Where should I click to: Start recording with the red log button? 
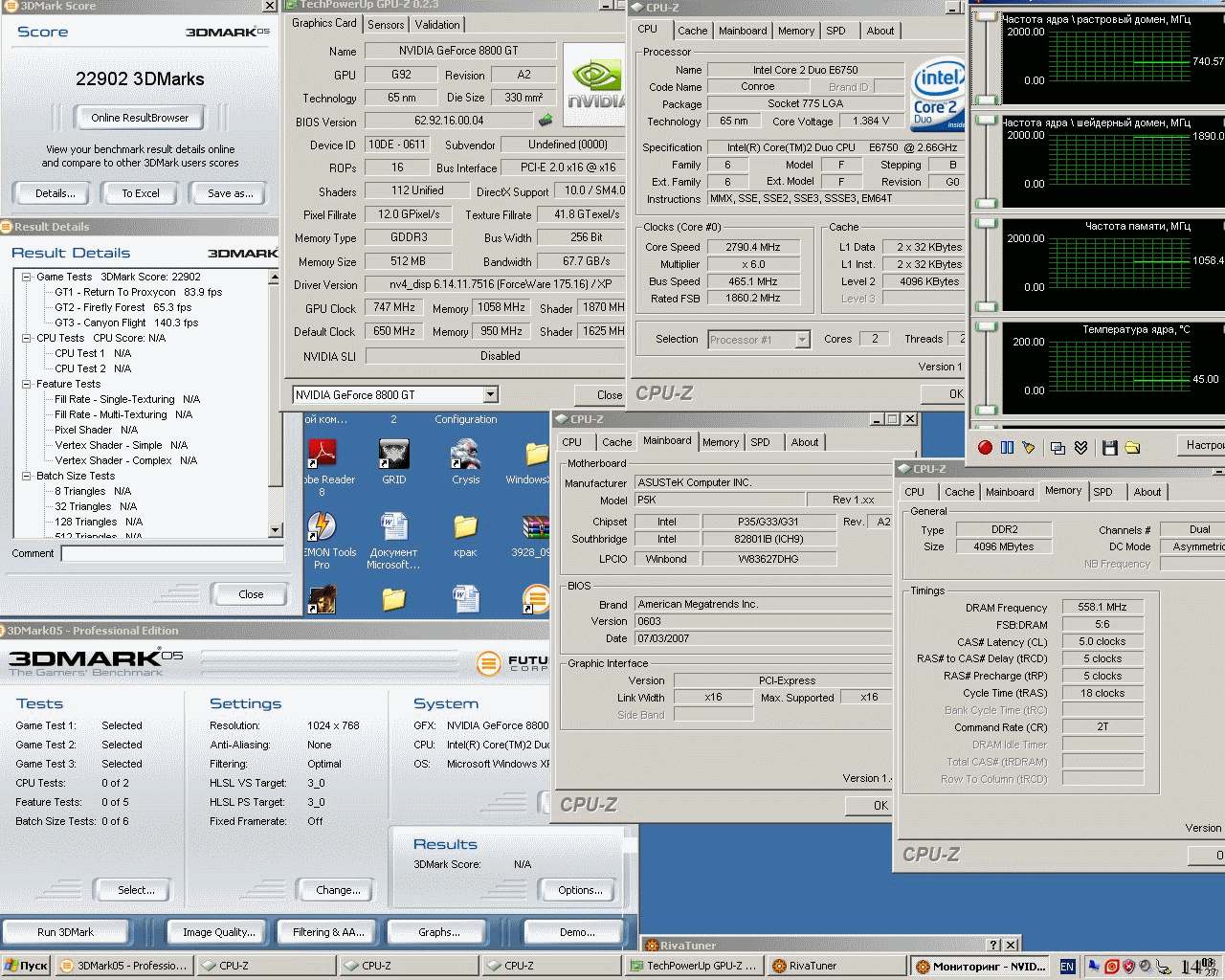[985, 447]
